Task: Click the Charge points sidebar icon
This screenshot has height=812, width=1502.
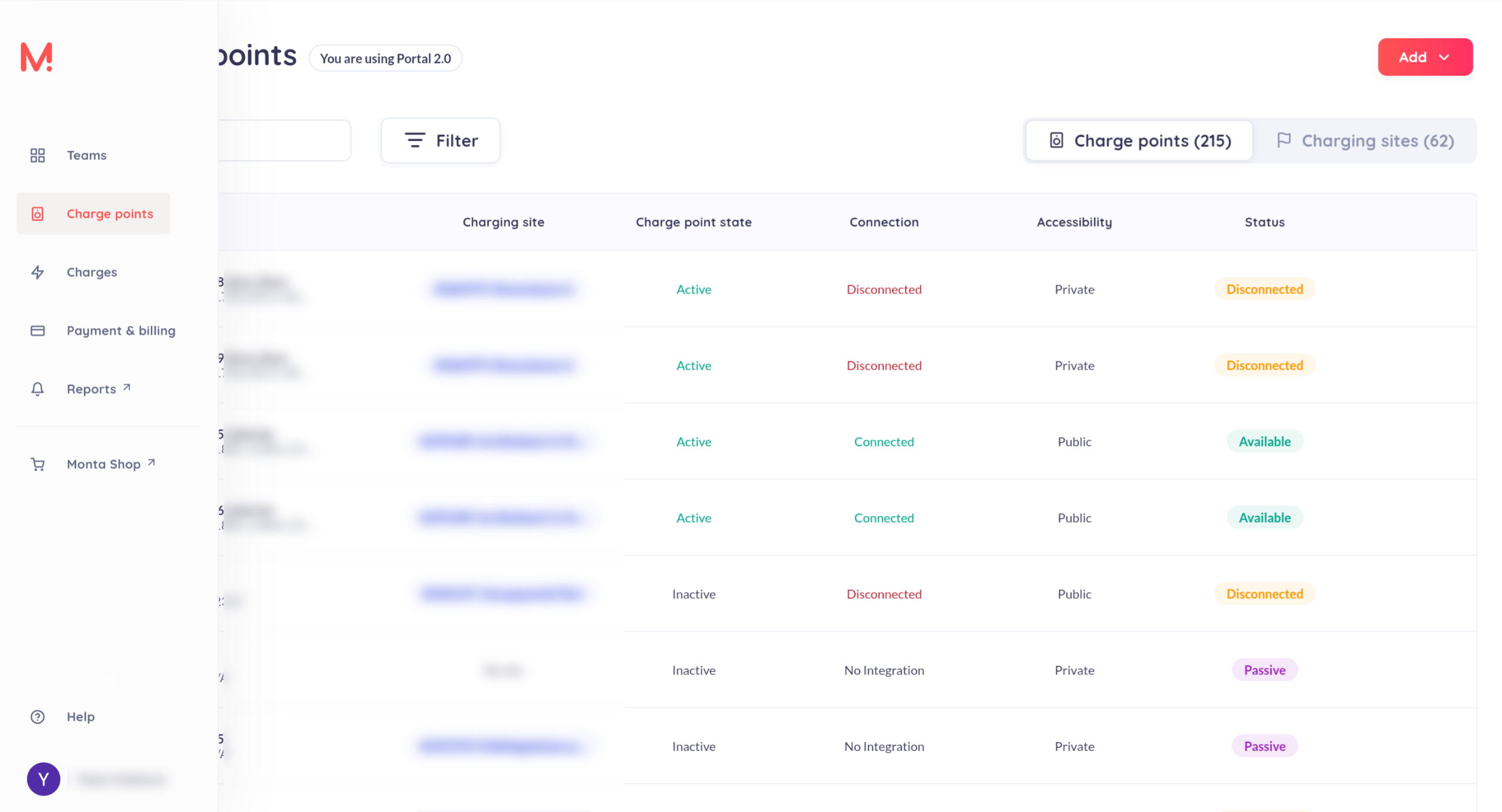Action: click(38, 214)
